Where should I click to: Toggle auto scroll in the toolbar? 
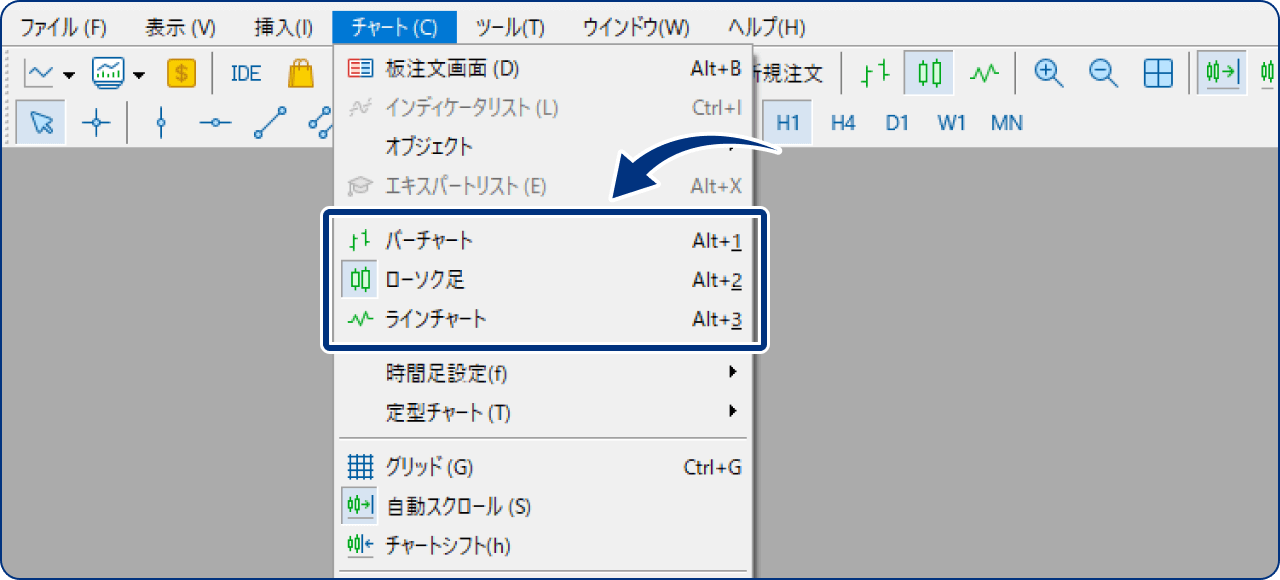point(1221,73)
